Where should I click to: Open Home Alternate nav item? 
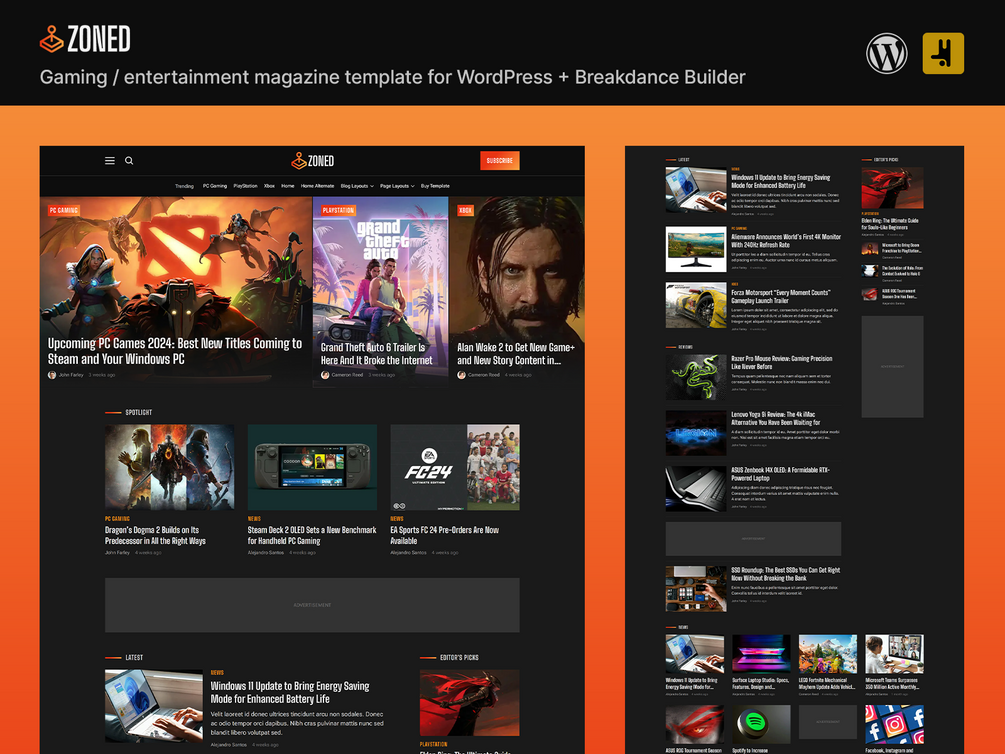point(317,186)
